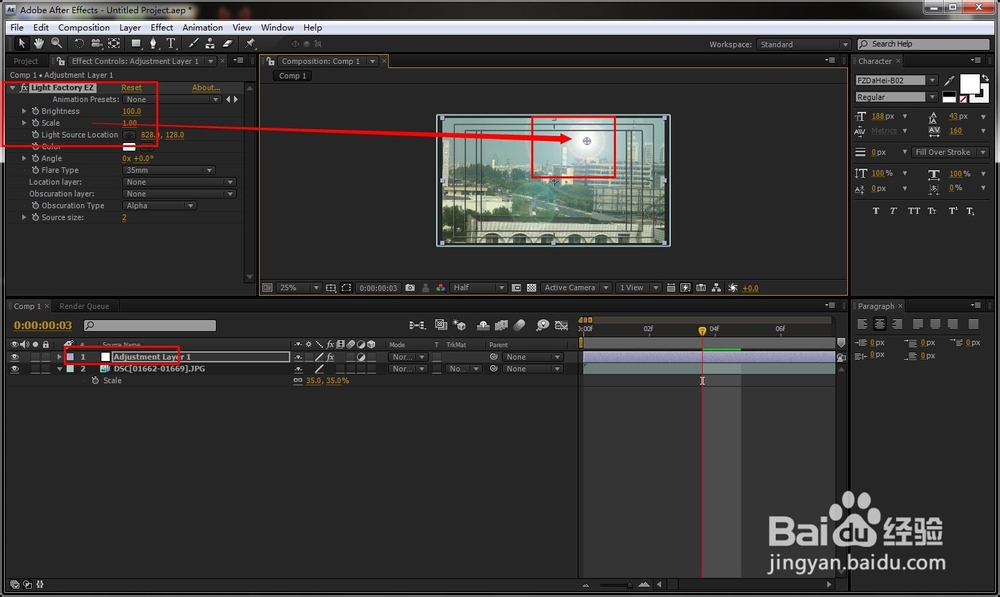Take a snapshot with camera icon
The image size is (1000, 597).
tap(410, 288)
